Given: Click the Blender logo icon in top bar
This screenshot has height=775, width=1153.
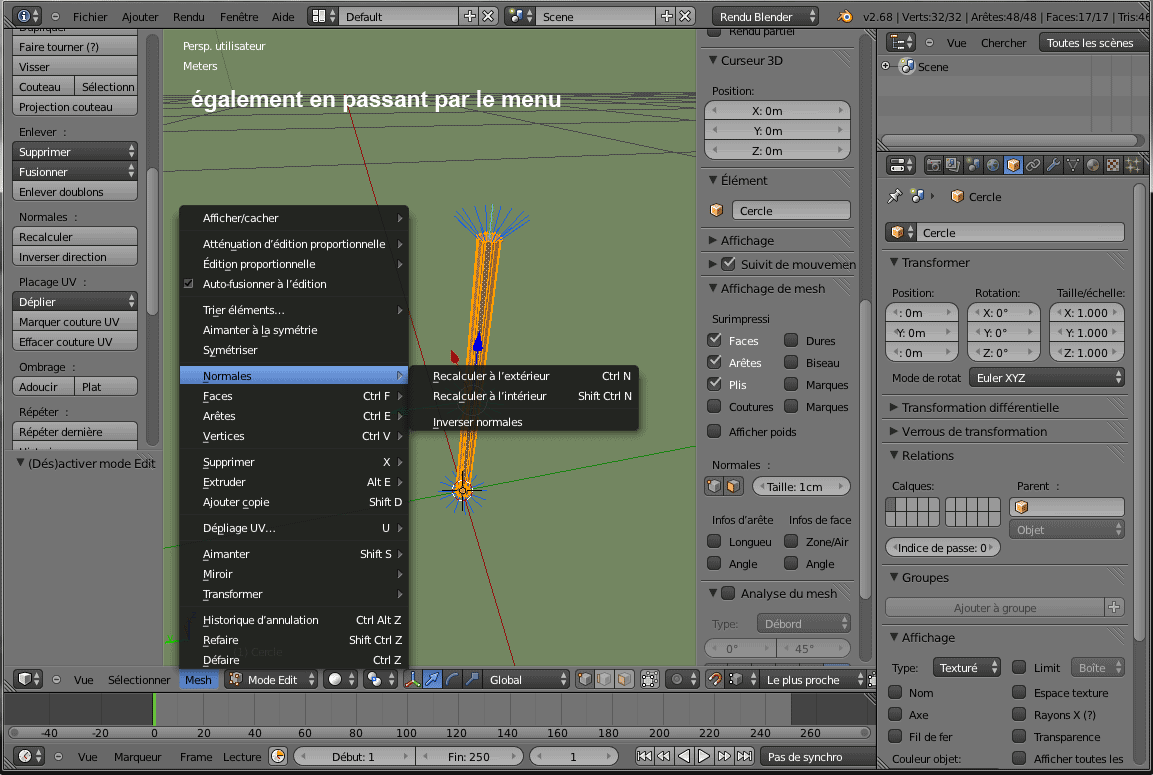Looking at the screenshot, I should tap(845, 16).
